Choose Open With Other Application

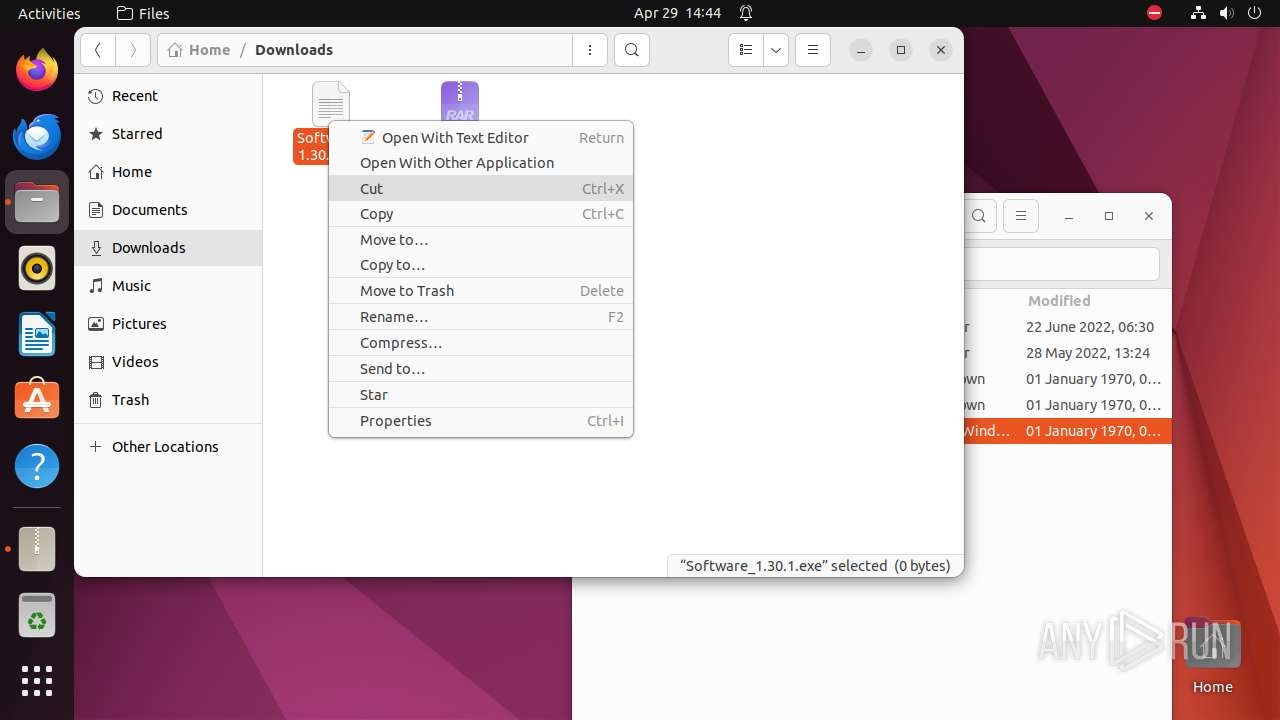(x=481, y=163)
